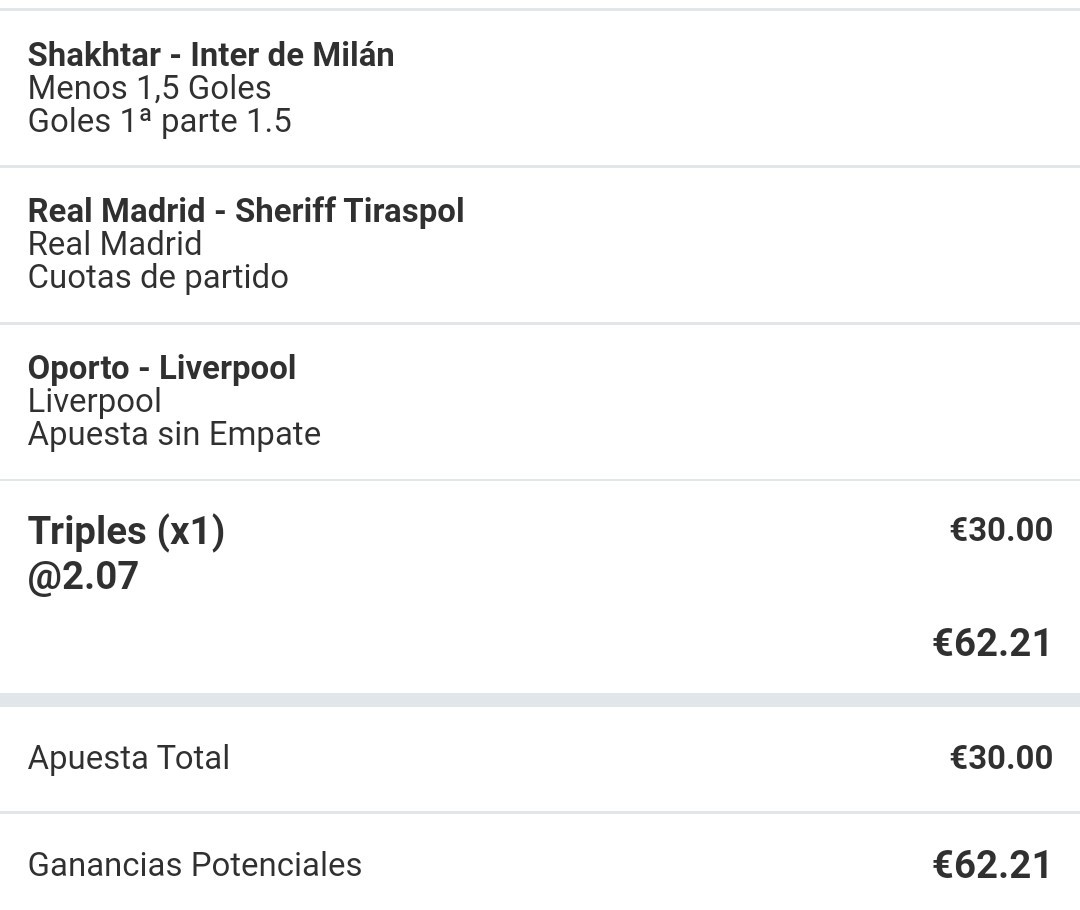Tap the @2.07 combined odds

point(83,576)
